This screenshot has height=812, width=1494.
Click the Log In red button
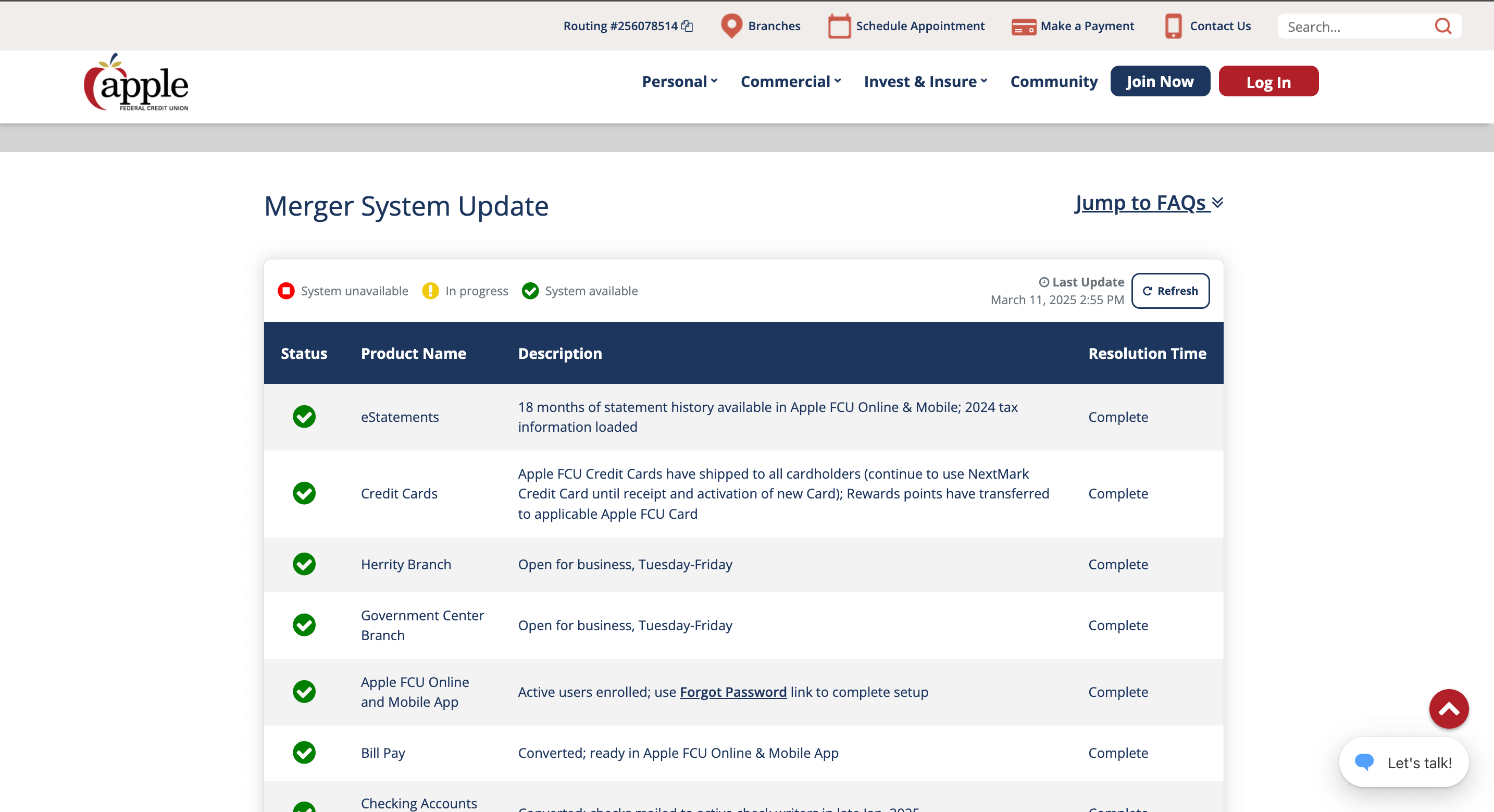tap(1268, 81)
